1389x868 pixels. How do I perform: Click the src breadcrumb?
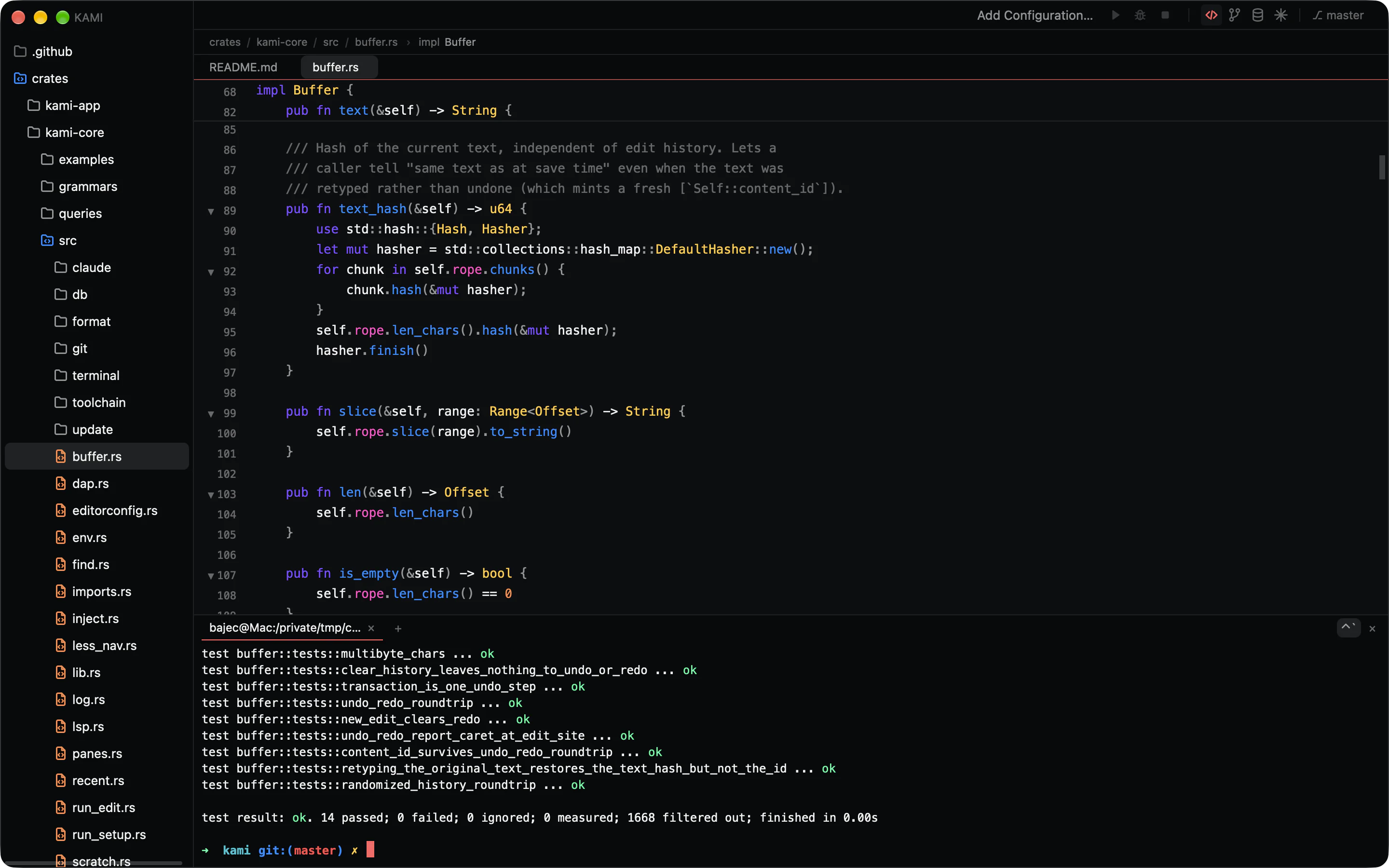[330, 42]
